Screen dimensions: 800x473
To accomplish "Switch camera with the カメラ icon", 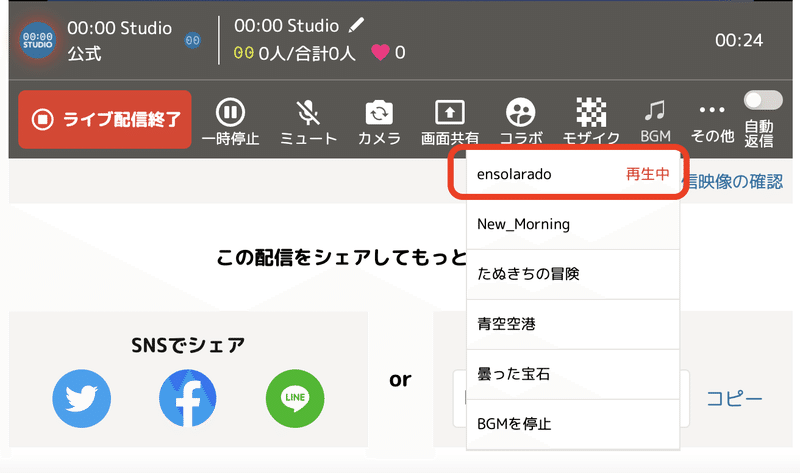I will (379, 121).
